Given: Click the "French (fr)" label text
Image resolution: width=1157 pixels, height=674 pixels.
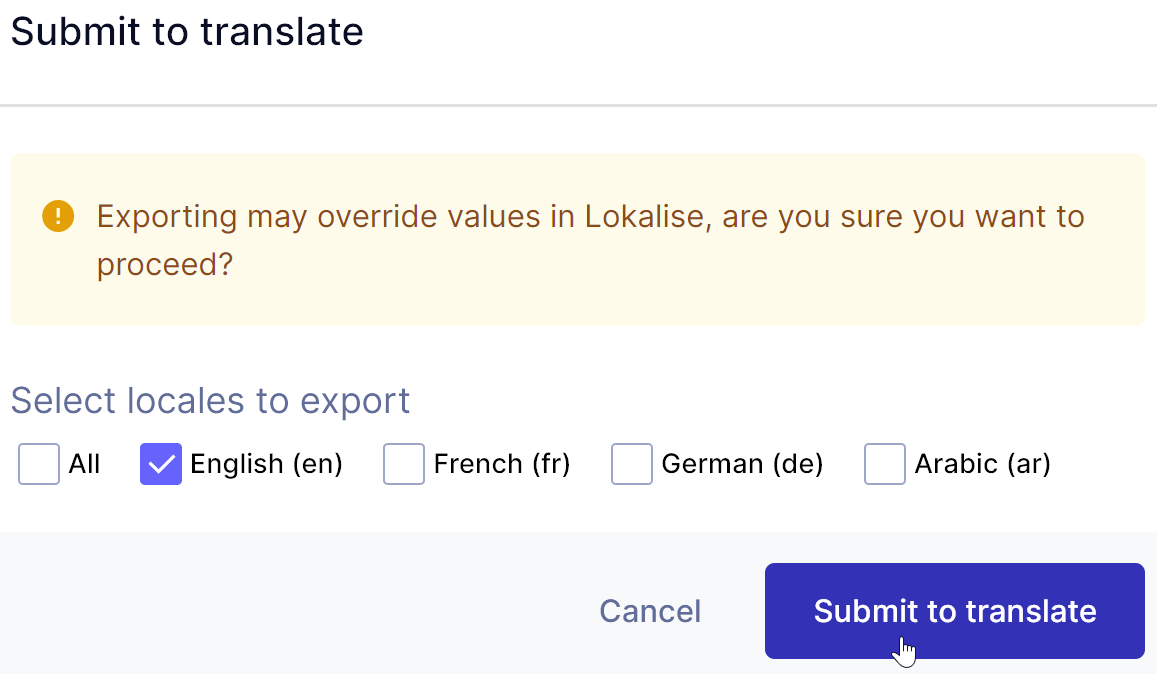Looking at the screenshot, I should [x=501, y=464].
